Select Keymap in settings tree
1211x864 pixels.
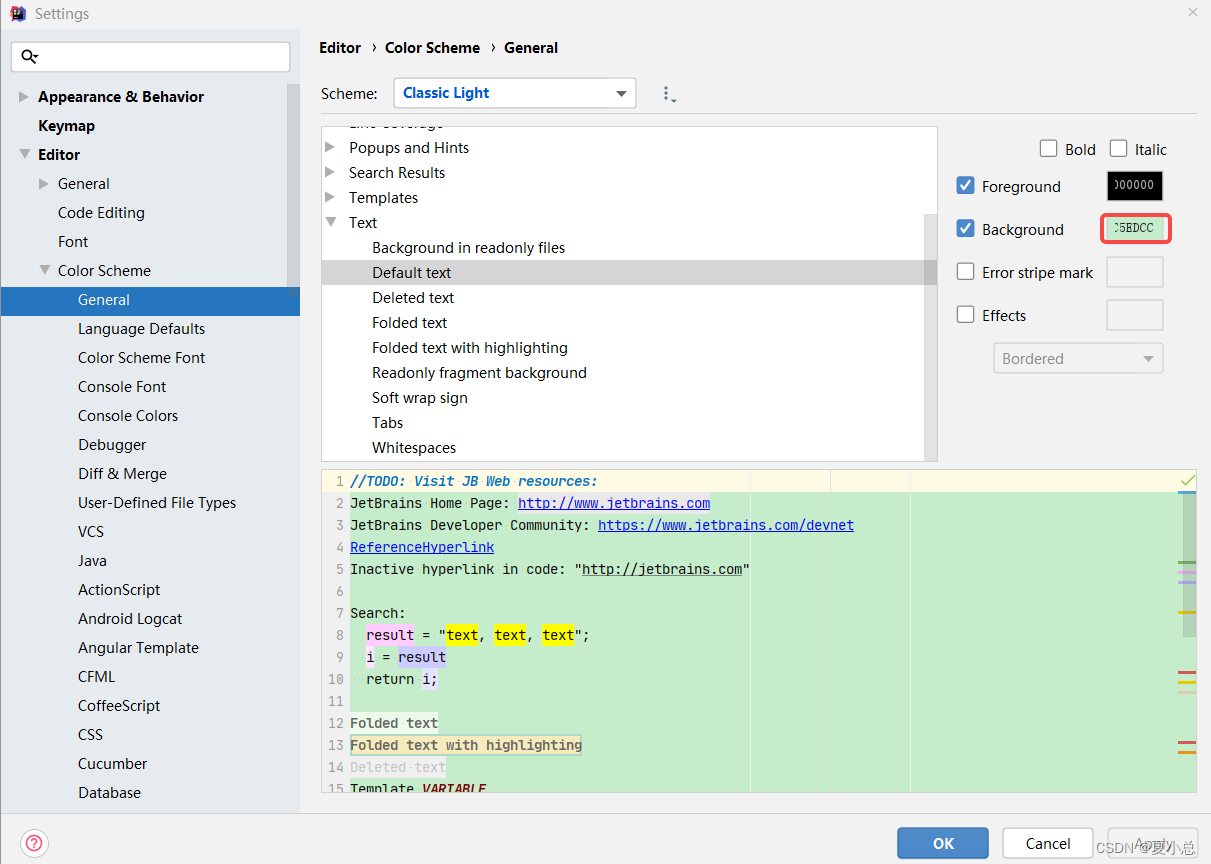[66, 126]
